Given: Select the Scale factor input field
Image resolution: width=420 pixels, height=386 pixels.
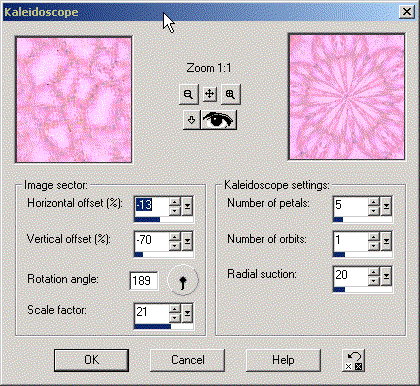Looking at the screenshot, I should pyautogui.click(x=152, y=312).
